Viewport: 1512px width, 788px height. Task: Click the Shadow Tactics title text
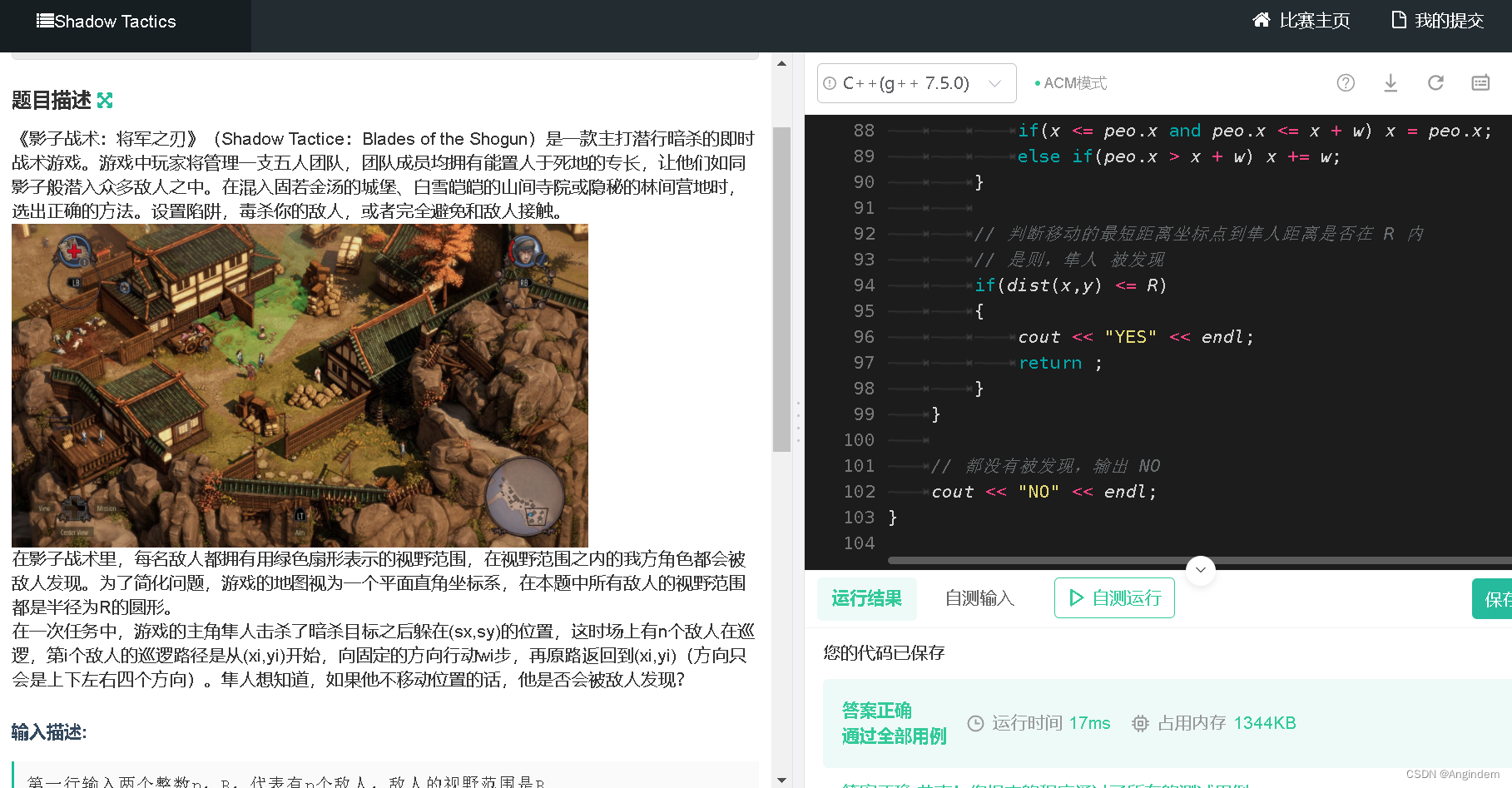coord(115,22)
